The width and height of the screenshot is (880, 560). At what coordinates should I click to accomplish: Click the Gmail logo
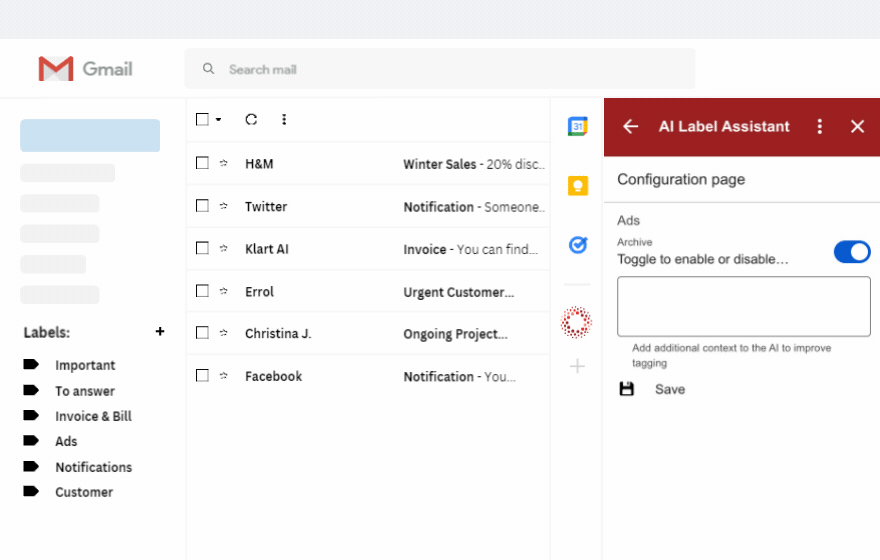coord(85,68)
